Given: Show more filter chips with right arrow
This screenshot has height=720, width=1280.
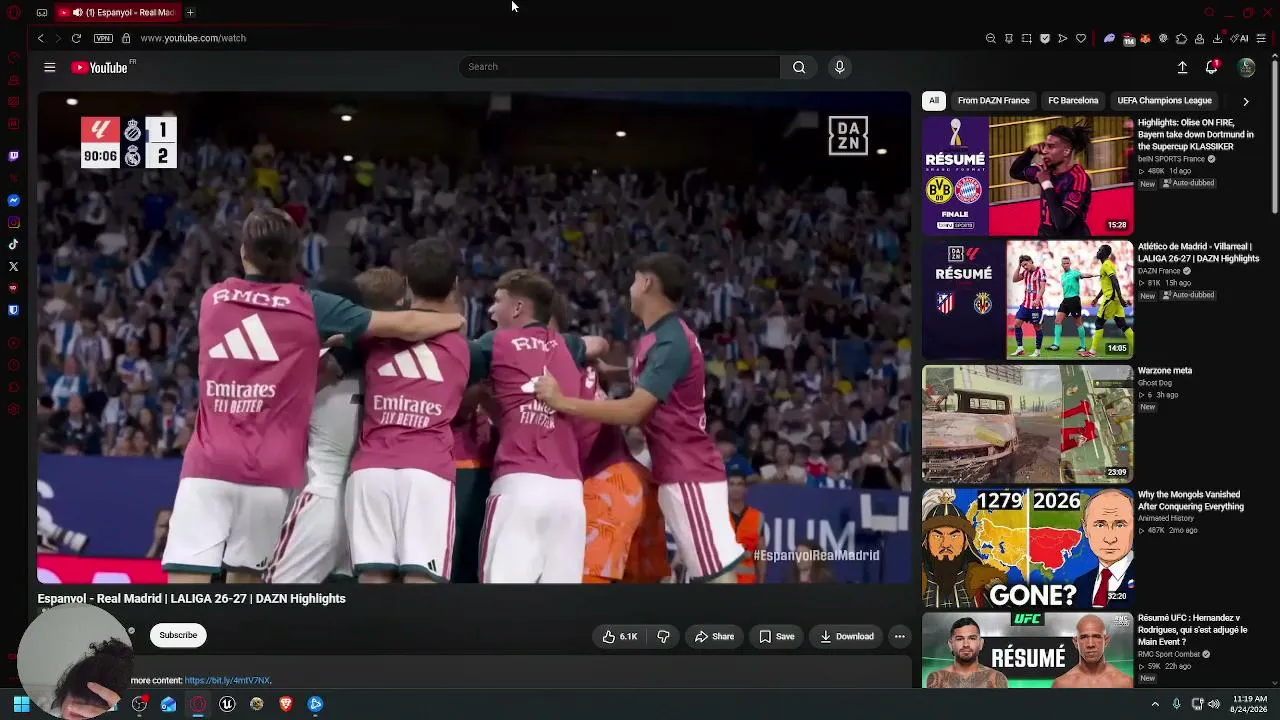Looking at the screenshot, I should click(1245, 101).
